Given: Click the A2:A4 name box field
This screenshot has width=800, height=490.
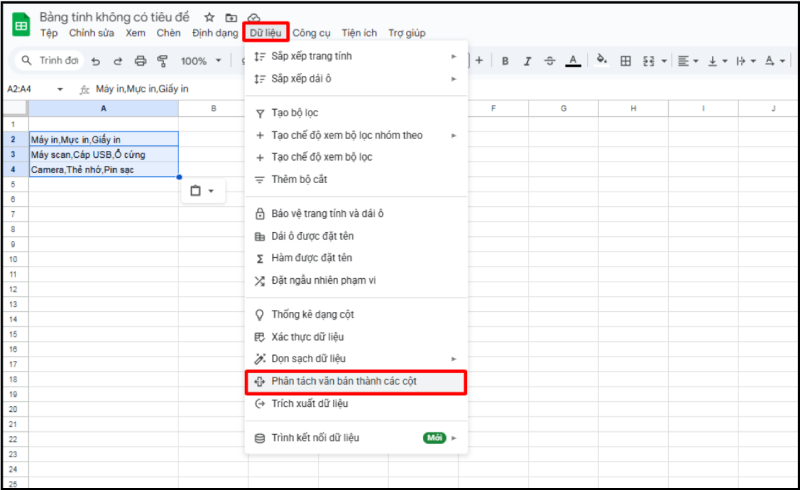Looking at the screenshot, I should pos(30,89).
